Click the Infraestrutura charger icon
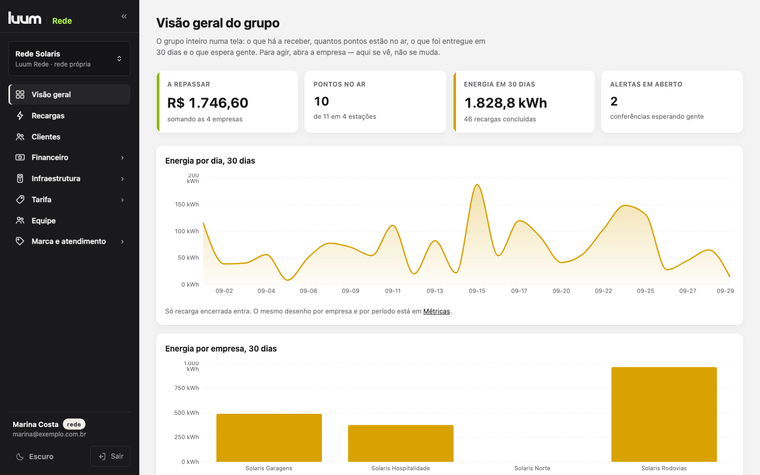 pos(20,178)
